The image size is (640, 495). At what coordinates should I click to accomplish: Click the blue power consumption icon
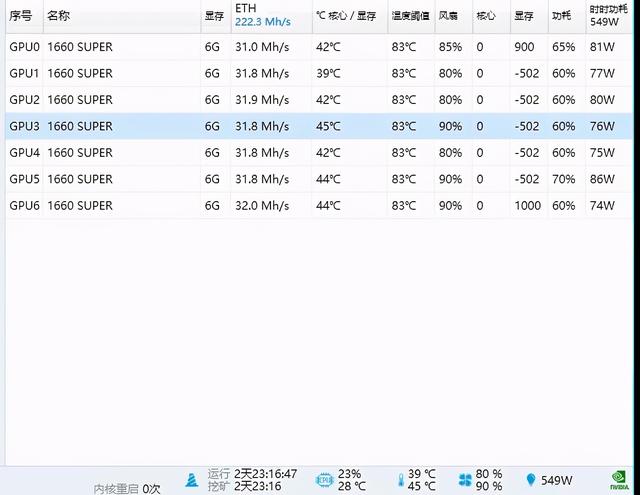click(530, 479)
